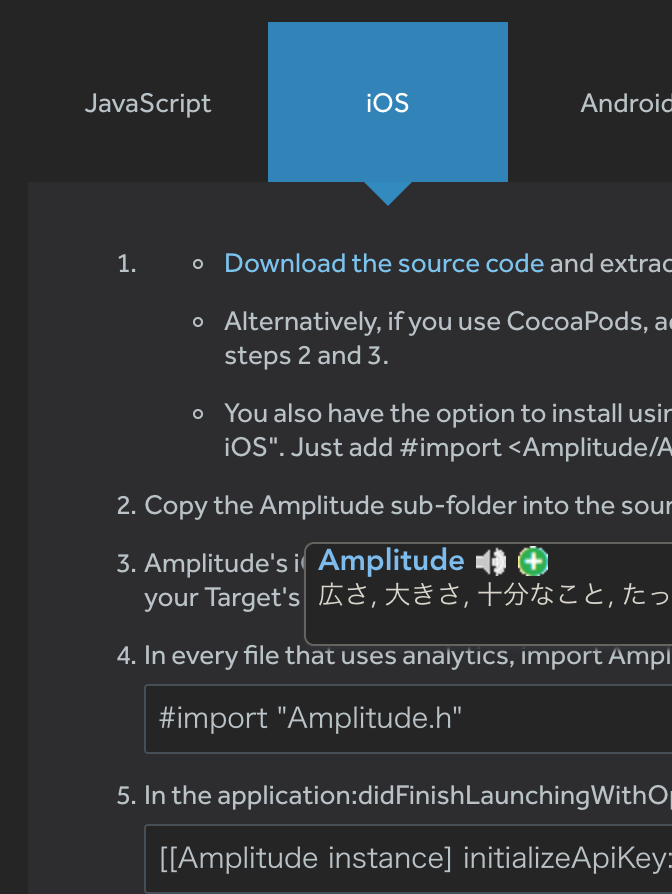The height and width of the screenshot is (894, 672).
Task: Click "your Target's" text in step 3
Action: pyautogui.click(x=222, y=598)
